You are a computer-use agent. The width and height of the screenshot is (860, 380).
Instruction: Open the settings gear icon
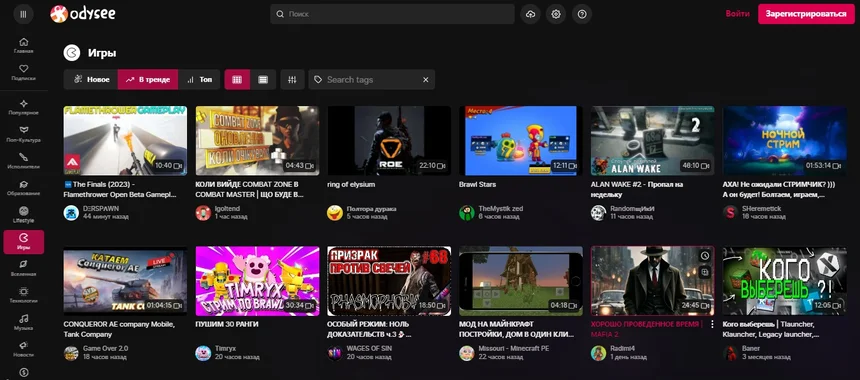[556, 14]
